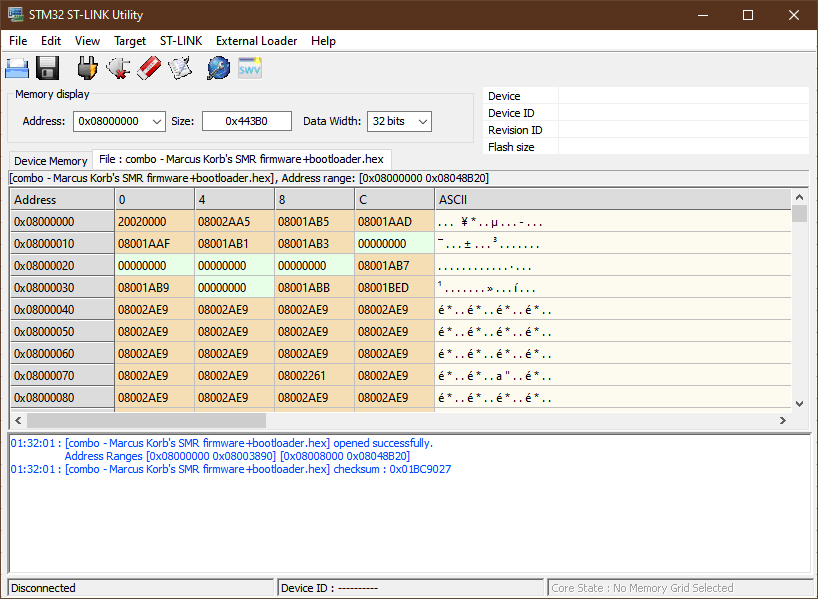Click the column header 4
This screenshot has height=599, width=818.
tap(234, 200)
